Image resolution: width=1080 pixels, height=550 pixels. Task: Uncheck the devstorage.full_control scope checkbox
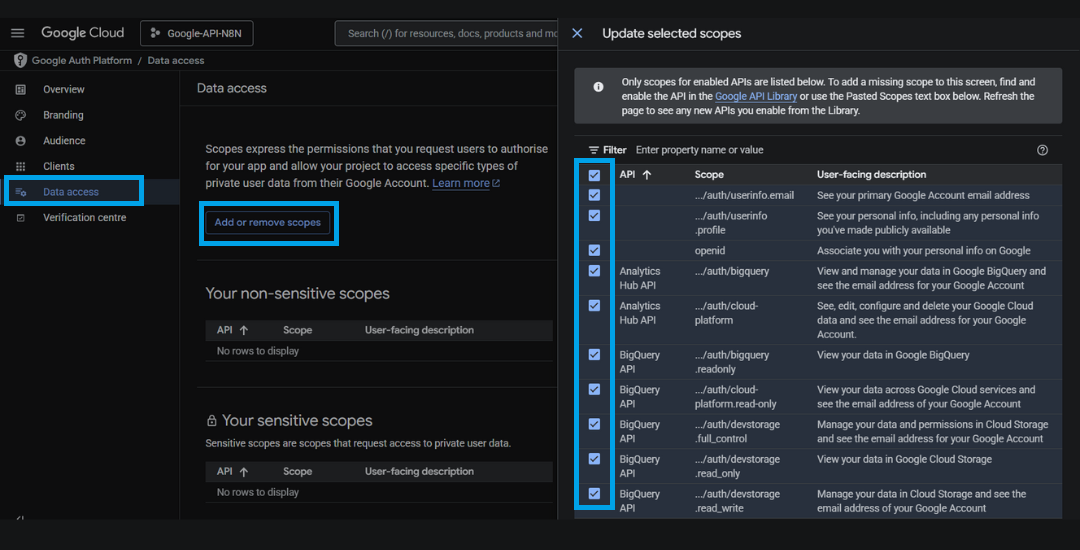coord(594,424)
